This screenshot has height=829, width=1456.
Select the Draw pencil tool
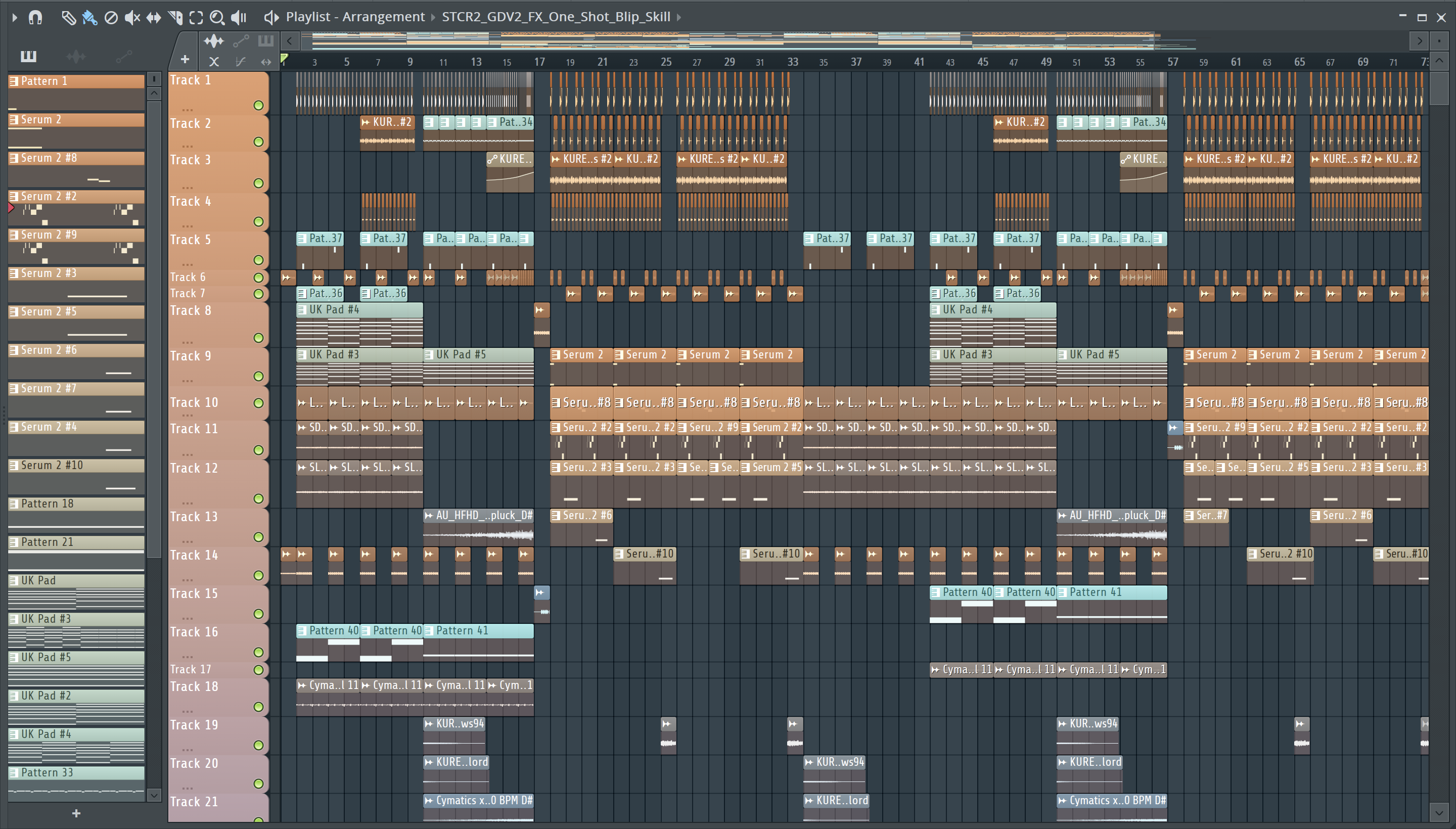tap(68, 18)
